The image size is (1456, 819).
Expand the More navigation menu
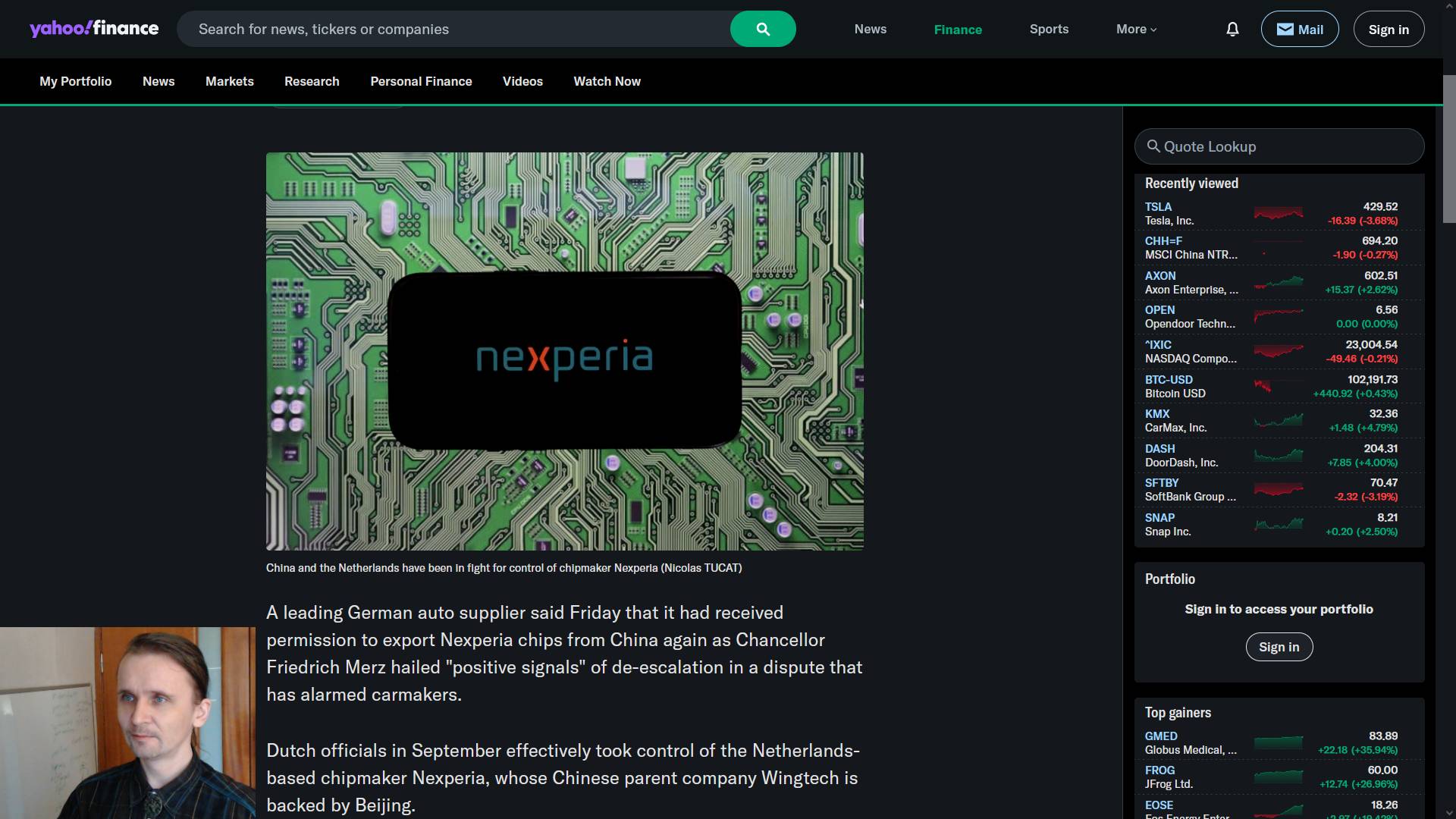[1135, 29]
